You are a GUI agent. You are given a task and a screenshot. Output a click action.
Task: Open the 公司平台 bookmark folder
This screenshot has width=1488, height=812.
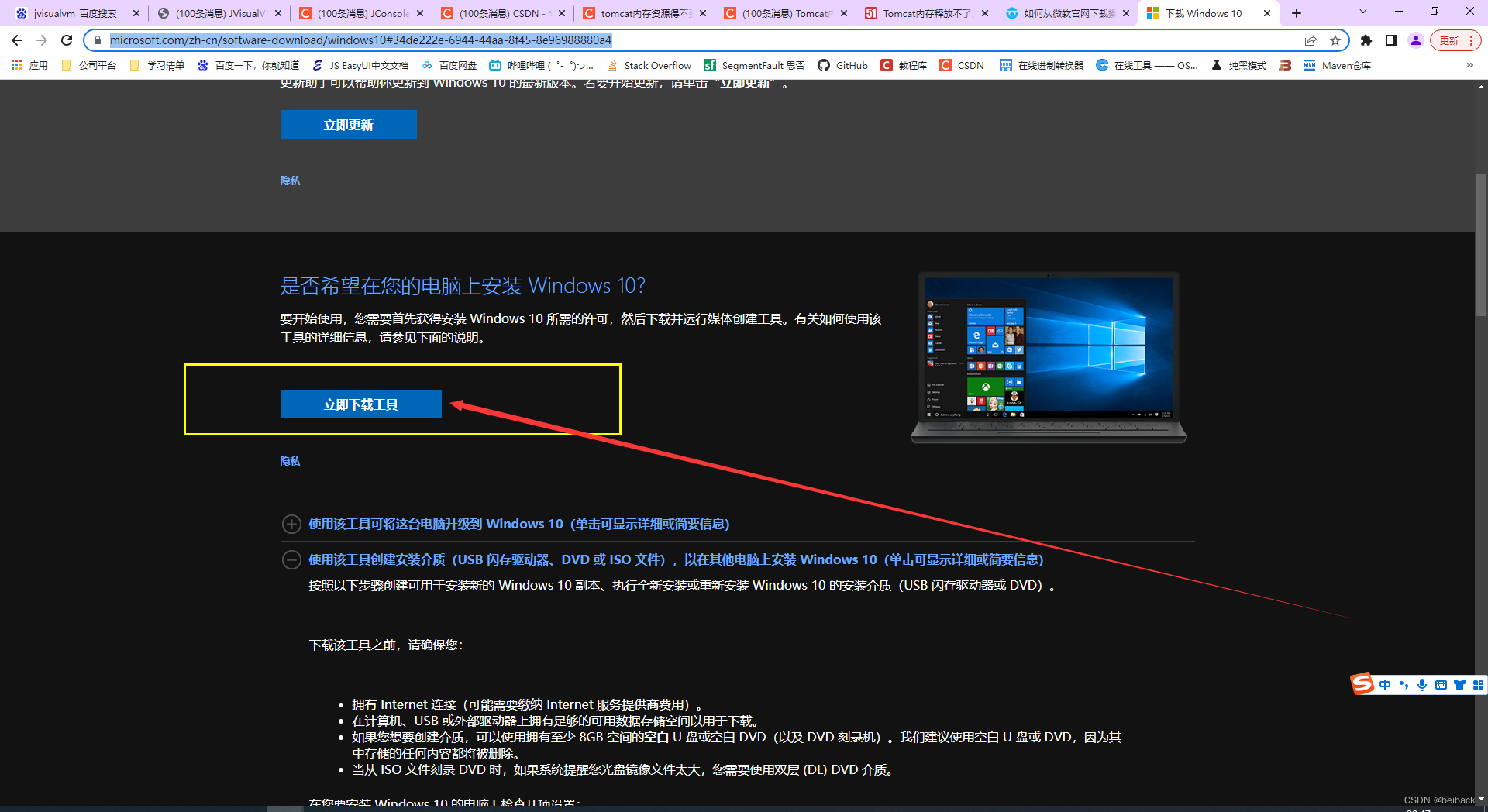[88, 65]
